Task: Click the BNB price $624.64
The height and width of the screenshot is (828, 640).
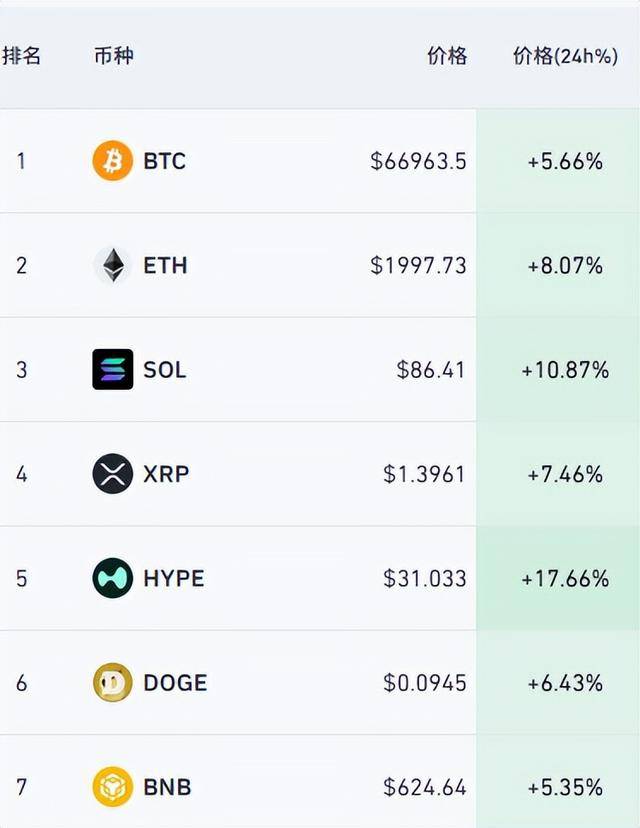Action: tap(424, 787)
